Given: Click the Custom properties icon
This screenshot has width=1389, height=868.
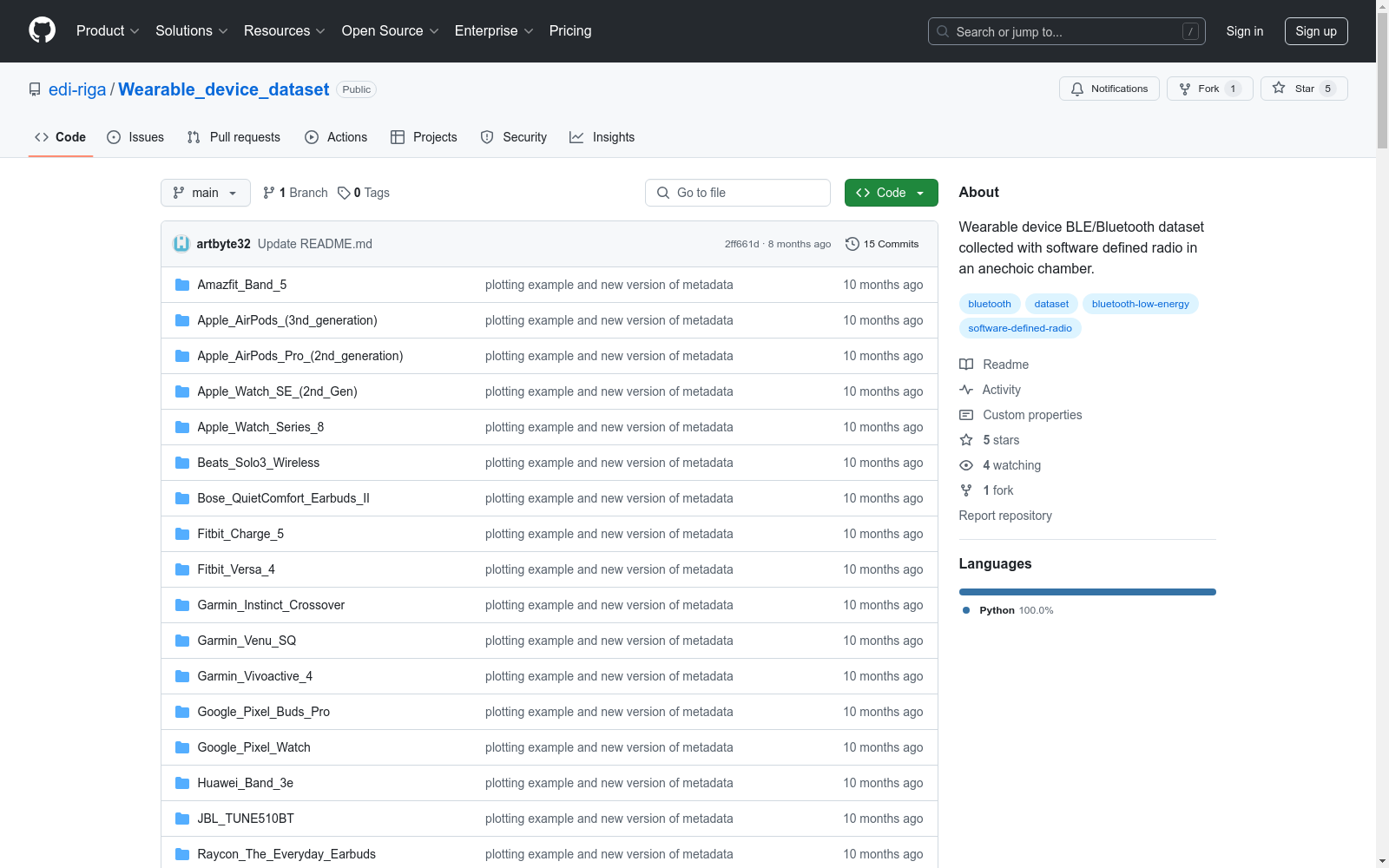Looking at the screenshot, I should coord(966,415).
